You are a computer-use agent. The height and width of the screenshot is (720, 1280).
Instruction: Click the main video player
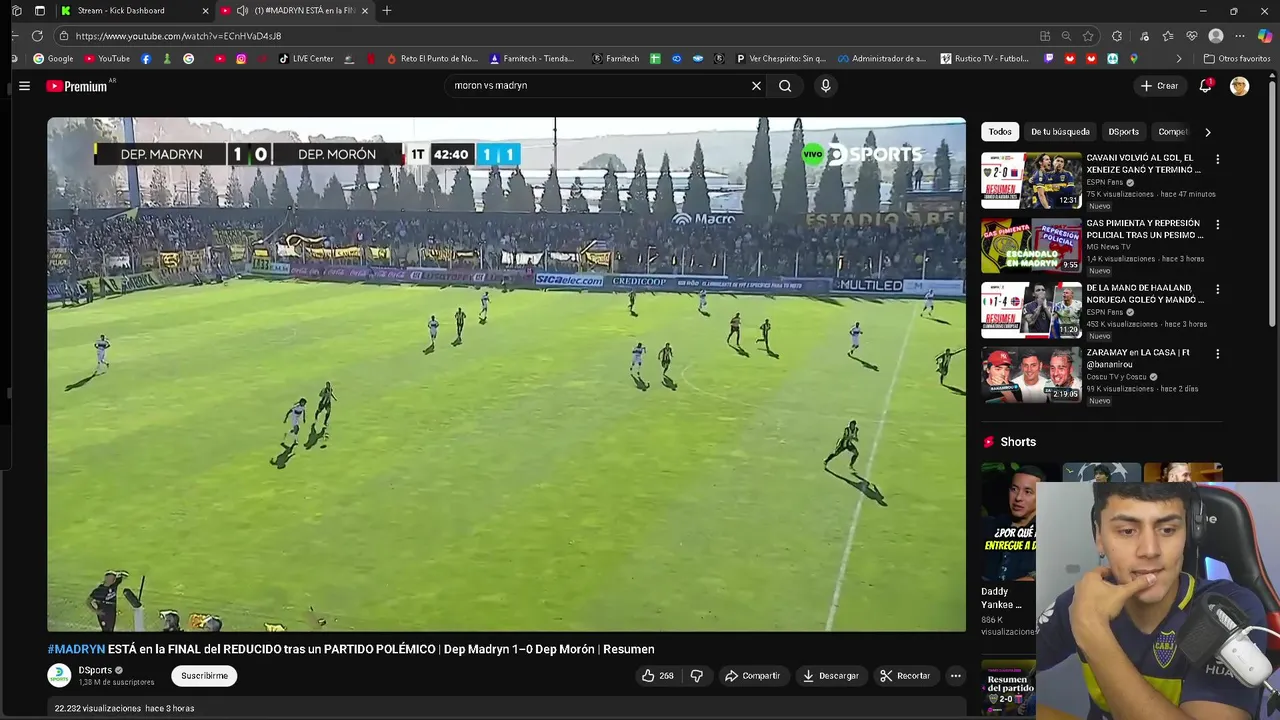pos(506,375)
